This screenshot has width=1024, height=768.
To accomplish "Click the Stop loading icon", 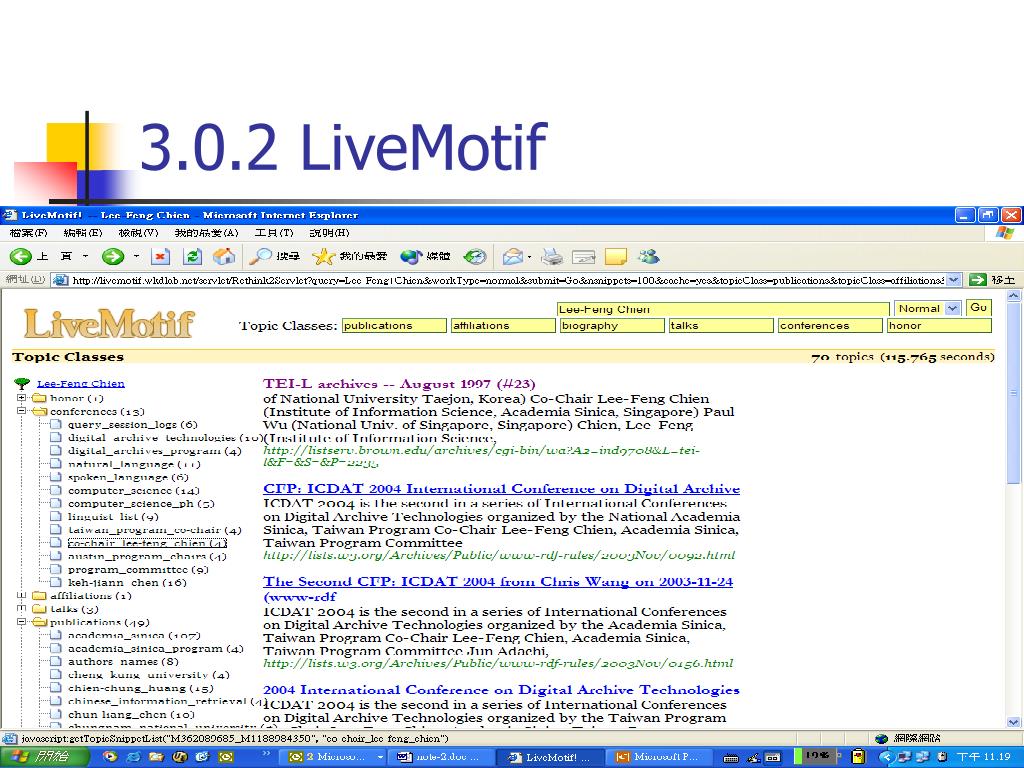I will (x=160, y=257).
